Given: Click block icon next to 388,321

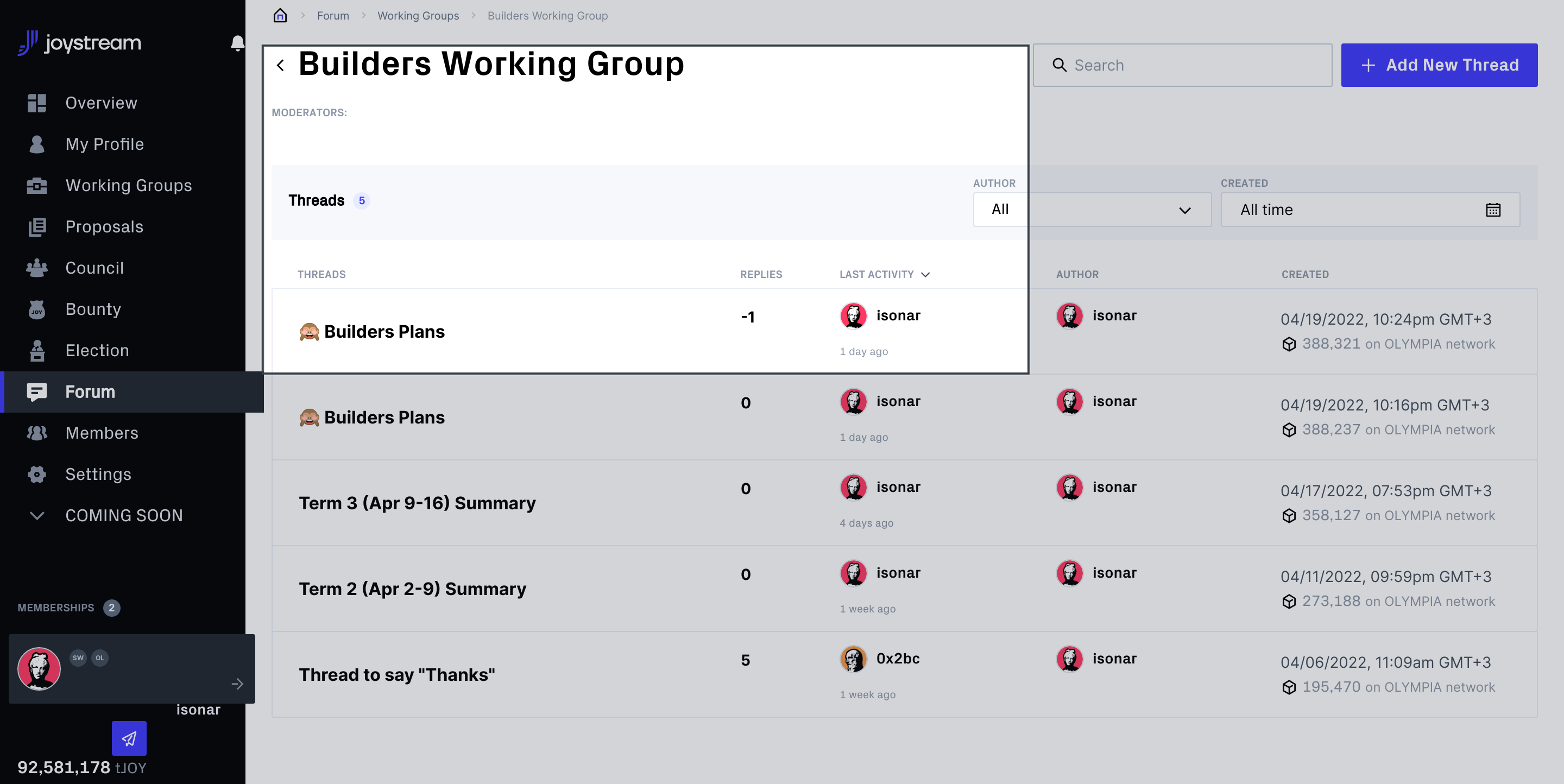Looking at the screenshot, I should point(1289,344).
